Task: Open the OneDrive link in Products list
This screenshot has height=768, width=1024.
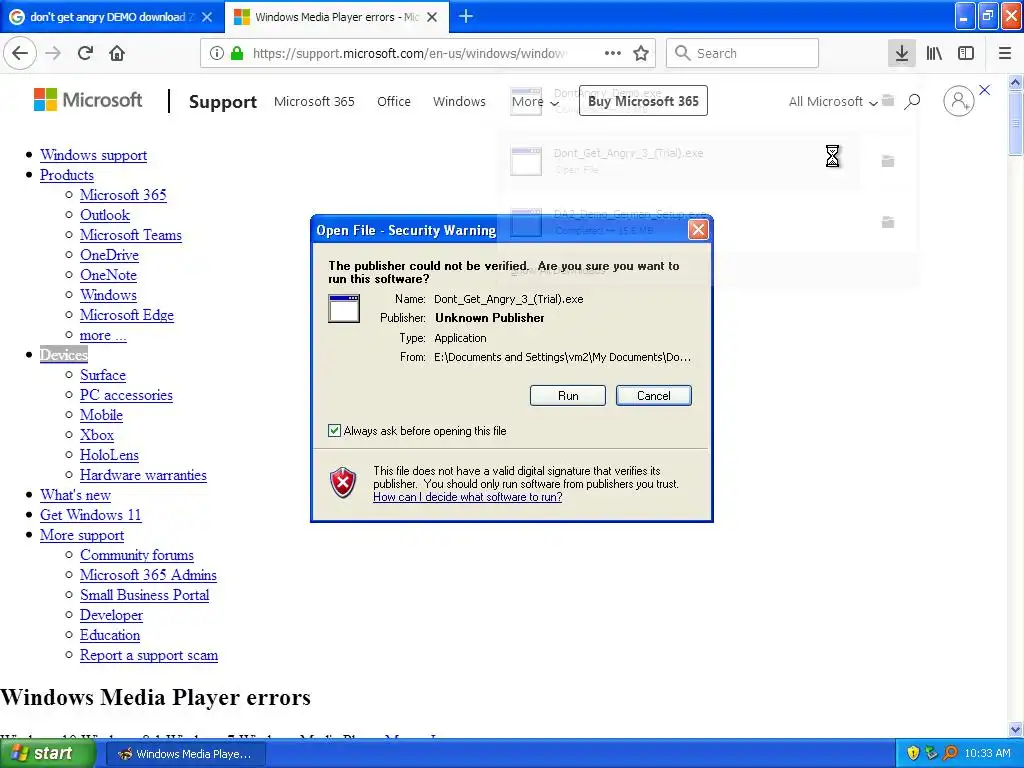Action: pos(109,255)
